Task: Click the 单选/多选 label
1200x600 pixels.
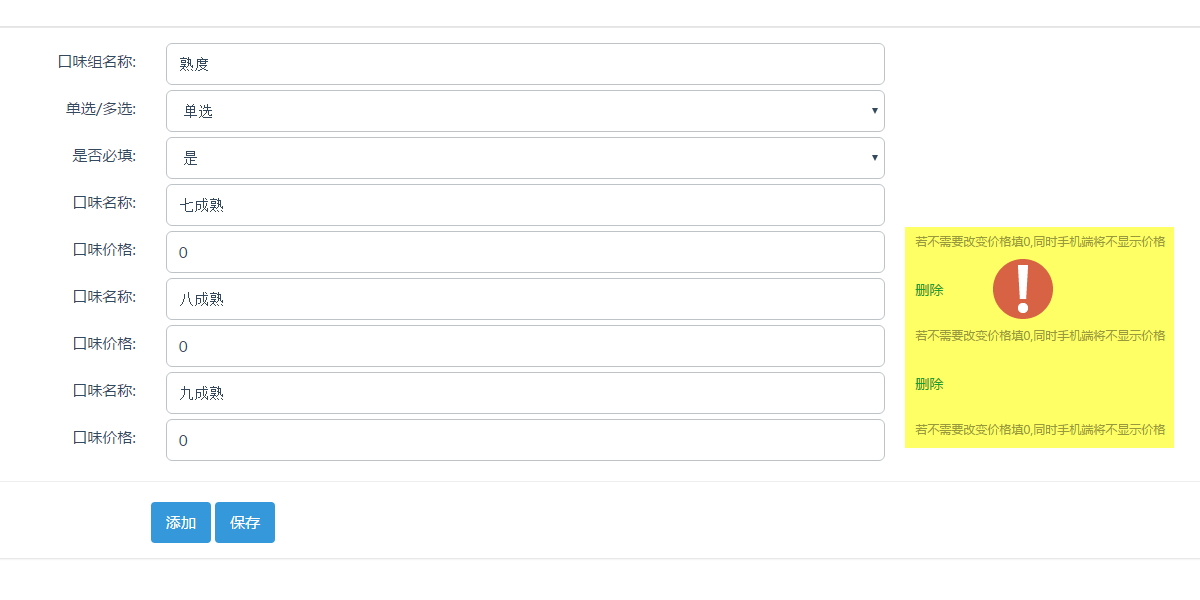Action: pyautogui.click(x=102, y=108)
